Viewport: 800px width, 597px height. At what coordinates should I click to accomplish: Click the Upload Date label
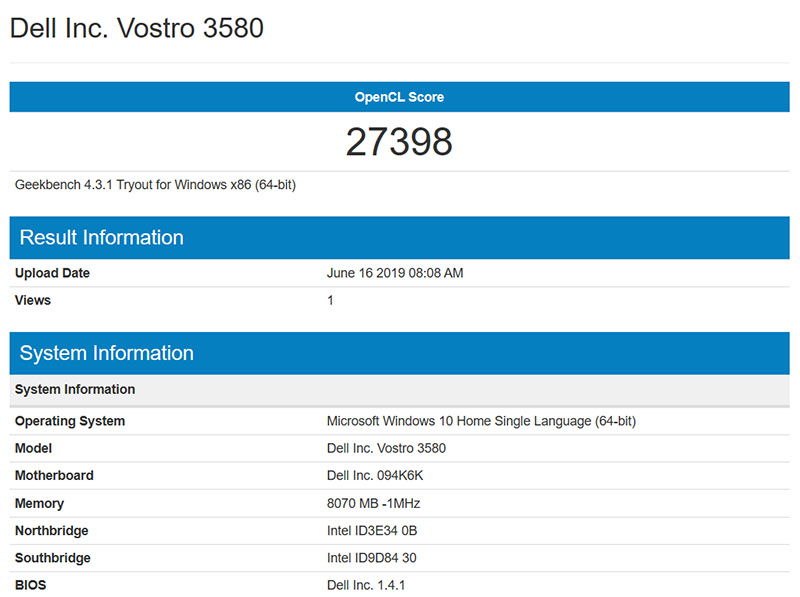pos(53,273)
